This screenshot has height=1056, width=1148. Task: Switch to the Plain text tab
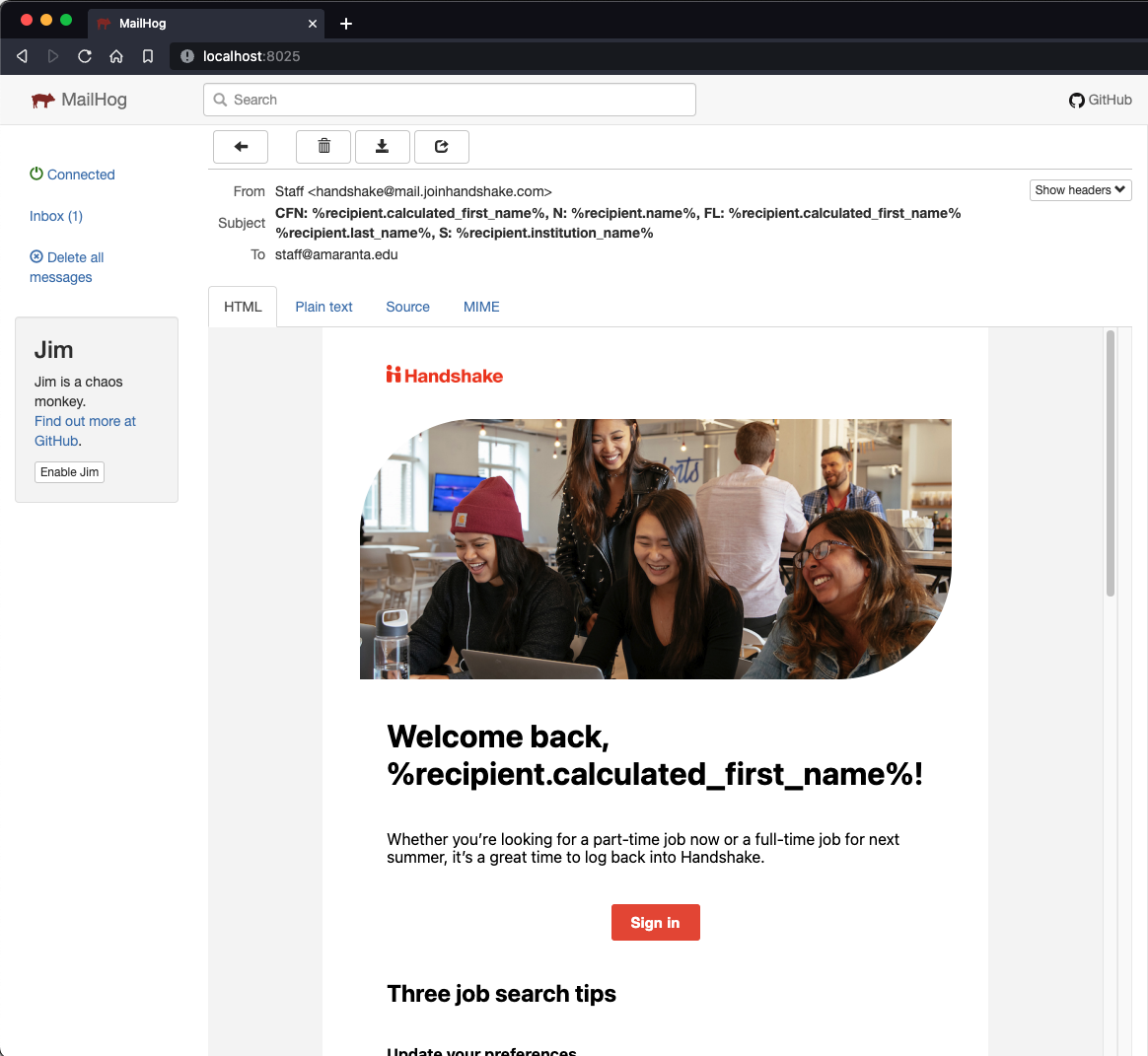click(323, 307)
